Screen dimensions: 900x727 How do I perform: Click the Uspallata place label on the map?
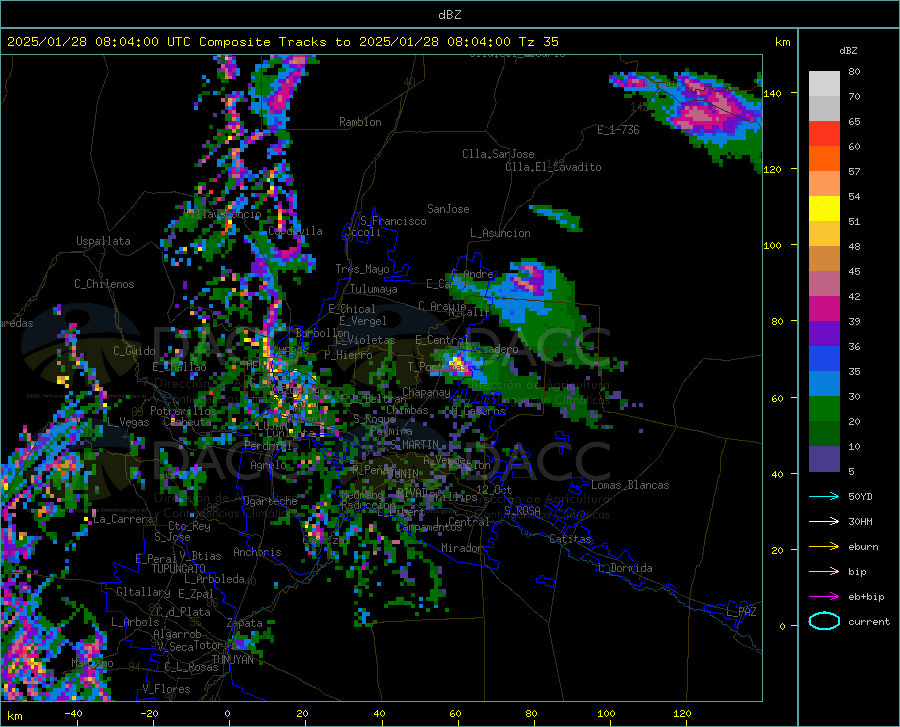pyautogui.click(x=103, y=242)
